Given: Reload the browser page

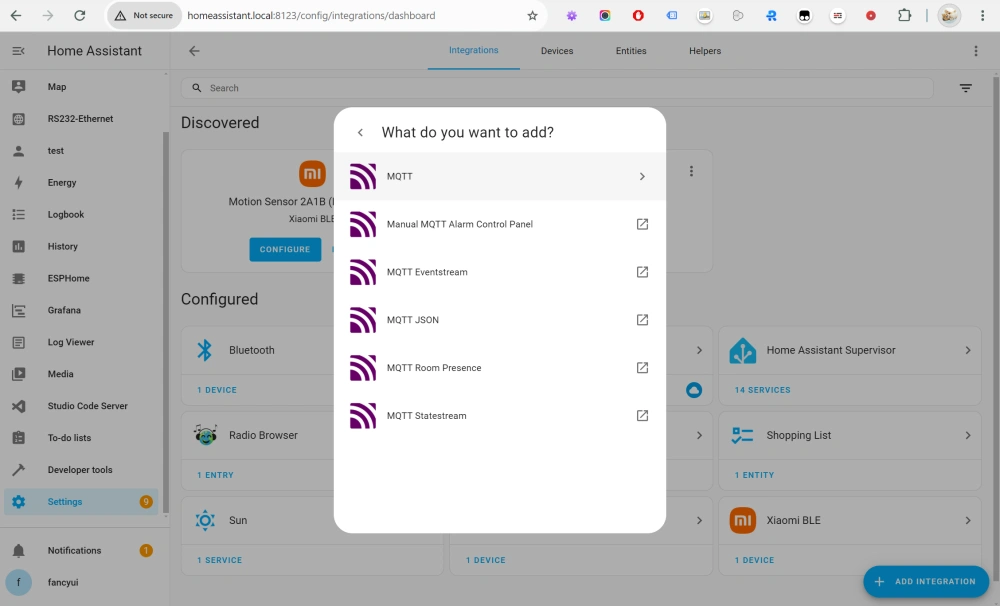Looking at the screenshot, I should (x=80, y=16).
